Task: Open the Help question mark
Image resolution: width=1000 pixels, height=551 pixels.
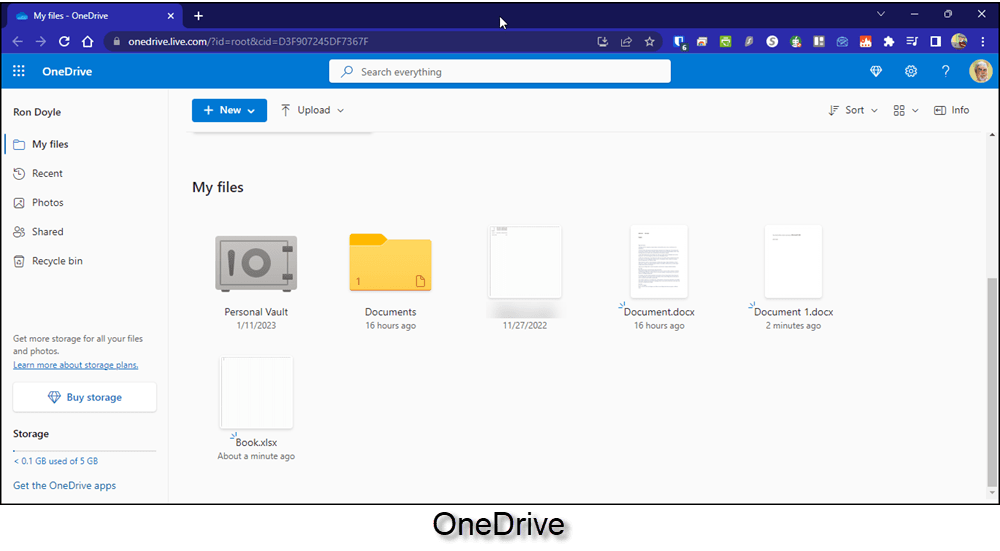Action: coord(945,71)
